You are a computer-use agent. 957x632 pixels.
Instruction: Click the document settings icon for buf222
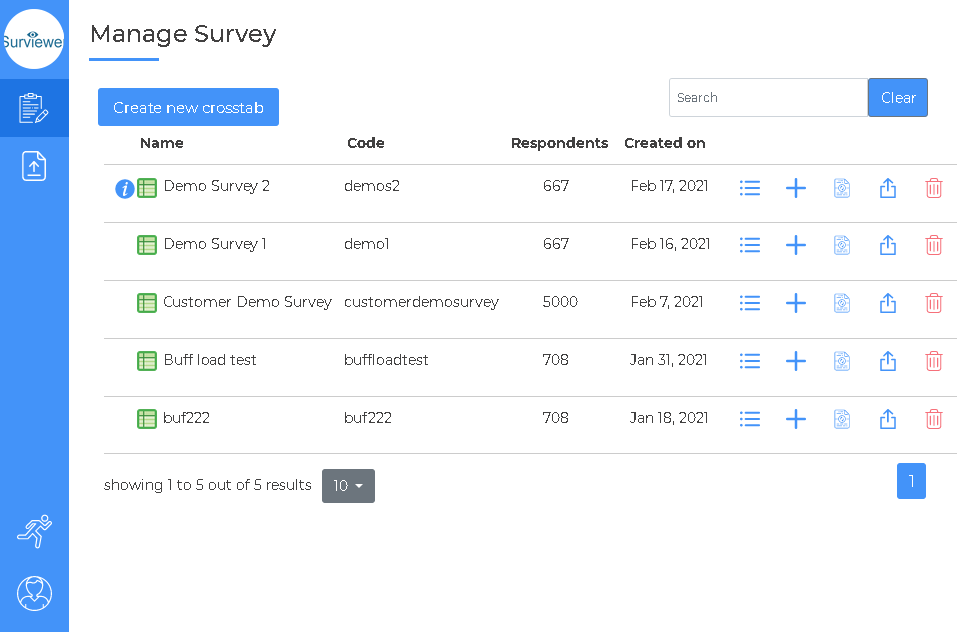coord(842,419)
